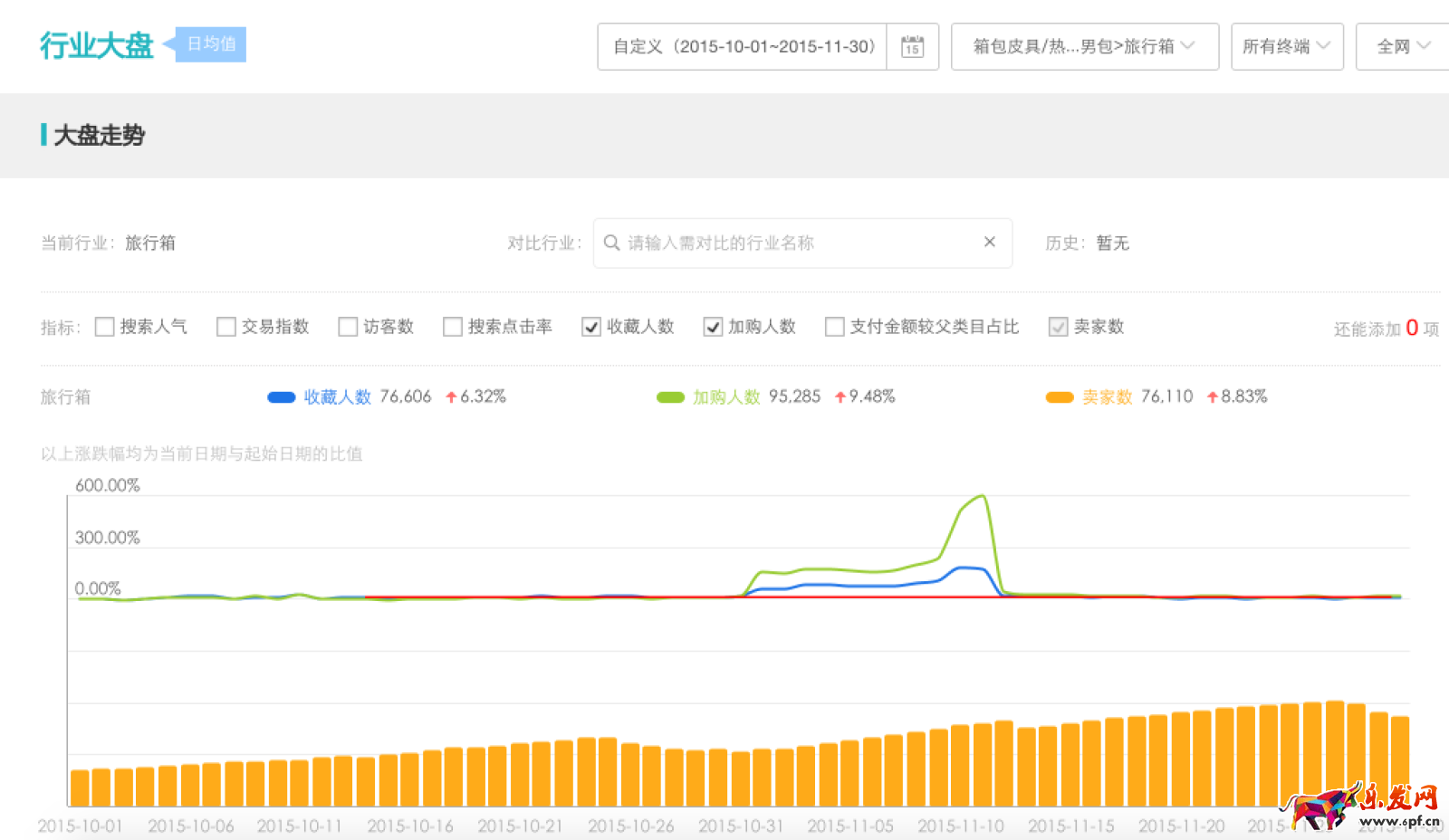Click the green legend dot for 加购人数
The width and height of the screenshot is (1449, 840).
671,396
